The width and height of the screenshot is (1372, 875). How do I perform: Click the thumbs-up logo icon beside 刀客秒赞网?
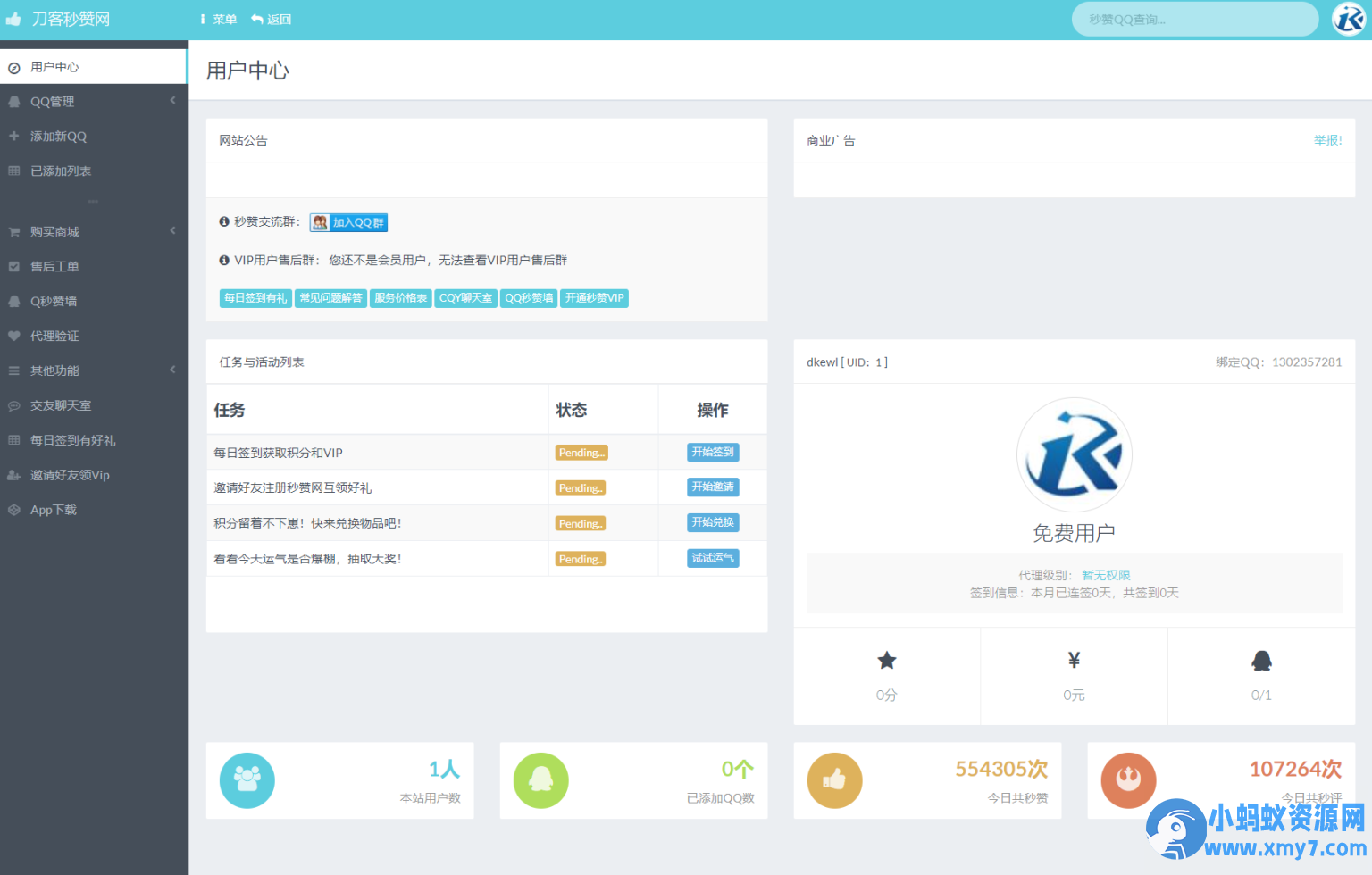tap(13, 19)
